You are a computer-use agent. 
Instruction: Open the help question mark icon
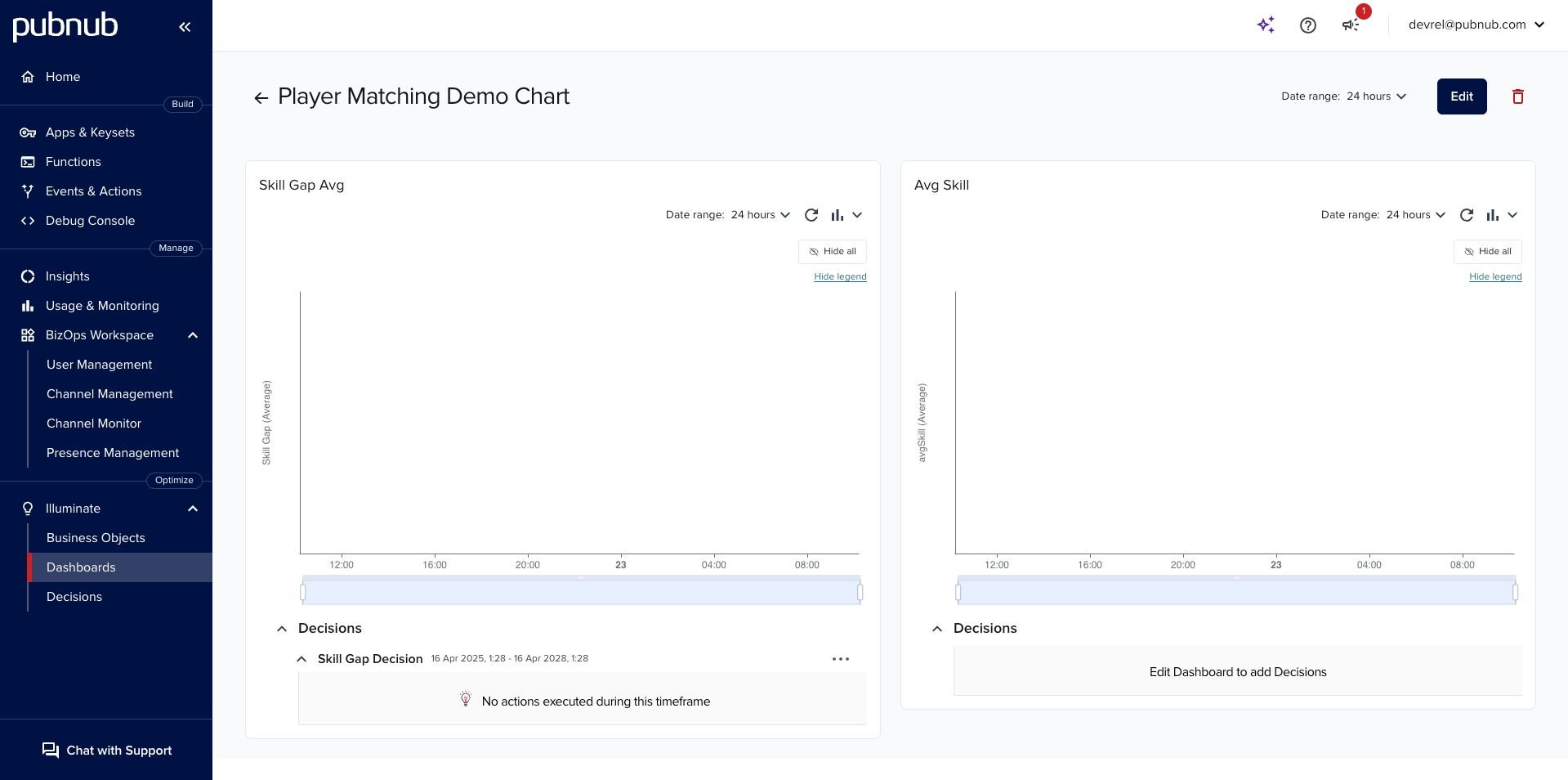(1307, 25)
